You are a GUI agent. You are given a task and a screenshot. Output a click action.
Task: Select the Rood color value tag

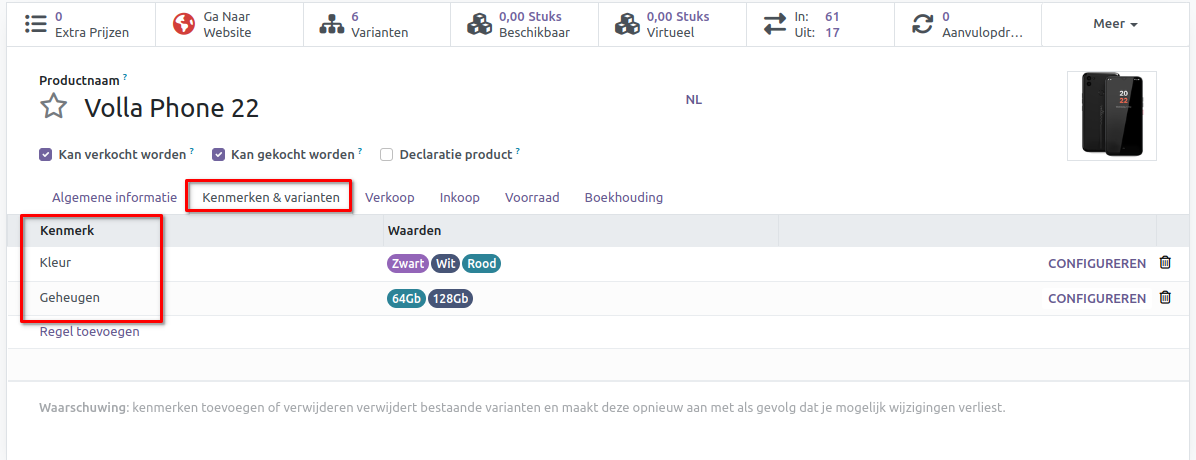point(481,264)
